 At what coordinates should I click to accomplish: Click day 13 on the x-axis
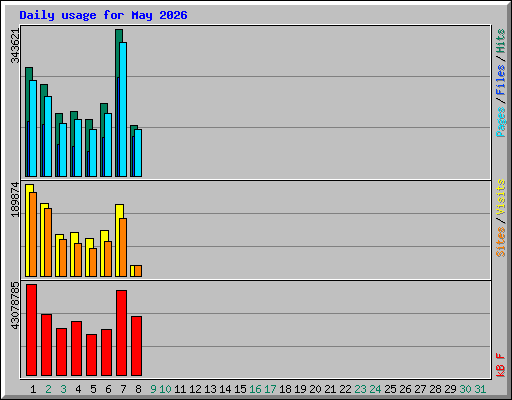click(x=210, y=389)
